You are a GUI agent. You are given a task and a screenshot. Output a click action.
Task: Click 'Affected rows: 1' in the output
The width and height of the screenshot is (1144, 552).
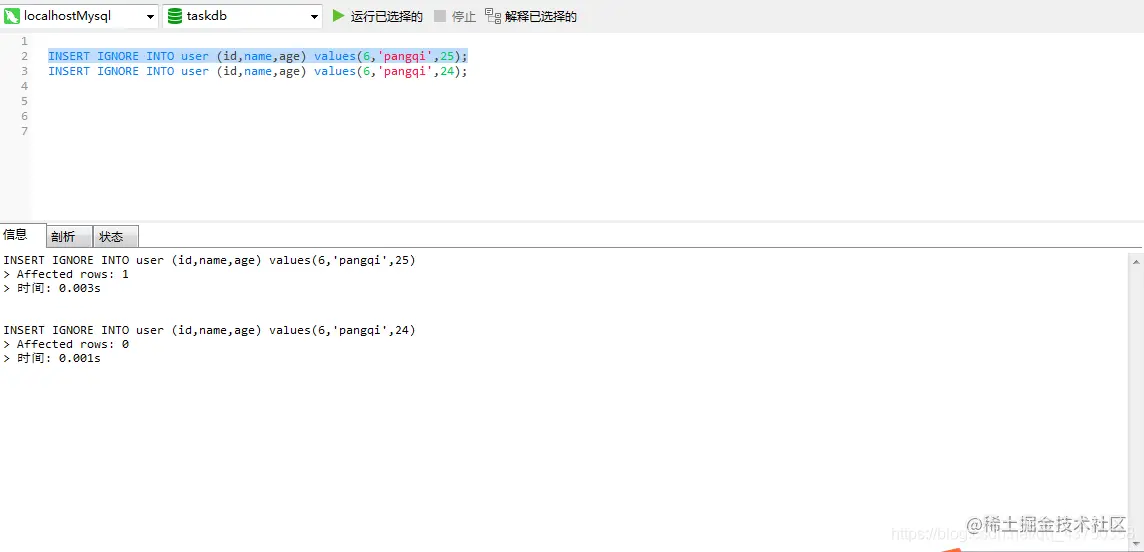72,274
